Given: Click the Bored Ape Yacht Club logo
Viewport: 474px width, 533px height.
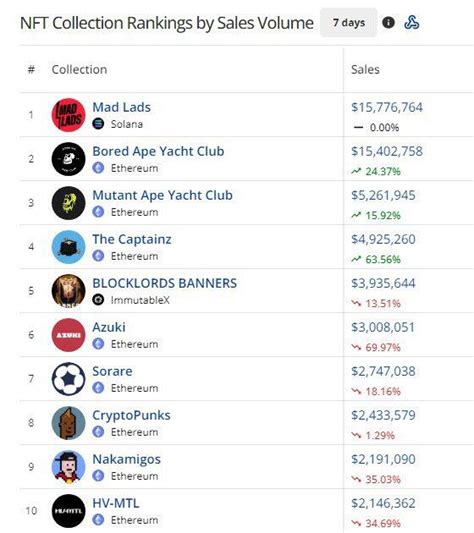Looking at the screenshot, I should 68,159.
